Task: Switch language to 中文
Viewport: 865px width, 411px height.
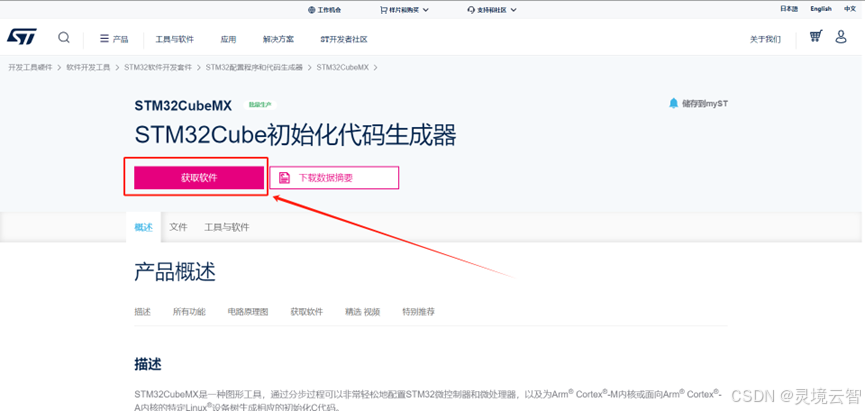Action: point(850,9)
